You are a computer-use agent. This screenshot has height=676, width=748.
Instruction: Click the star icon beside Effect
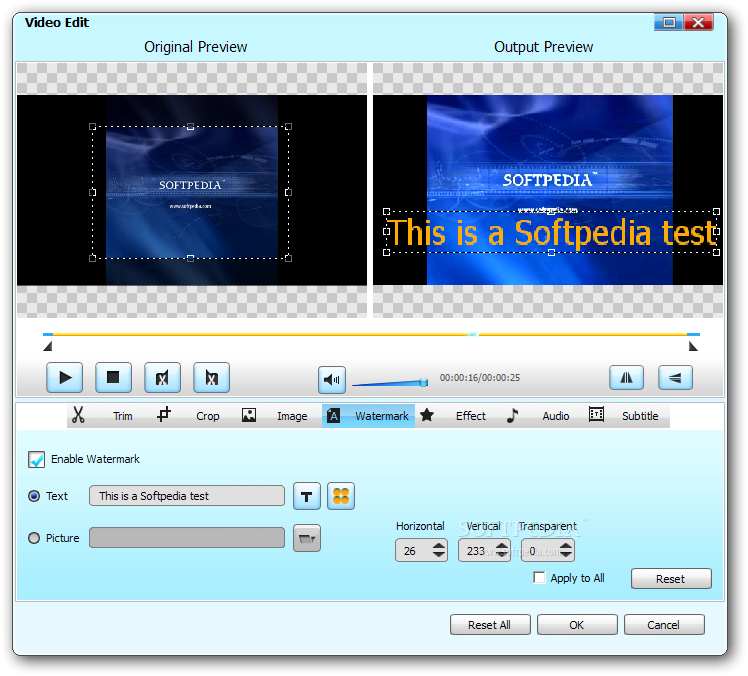427,415
